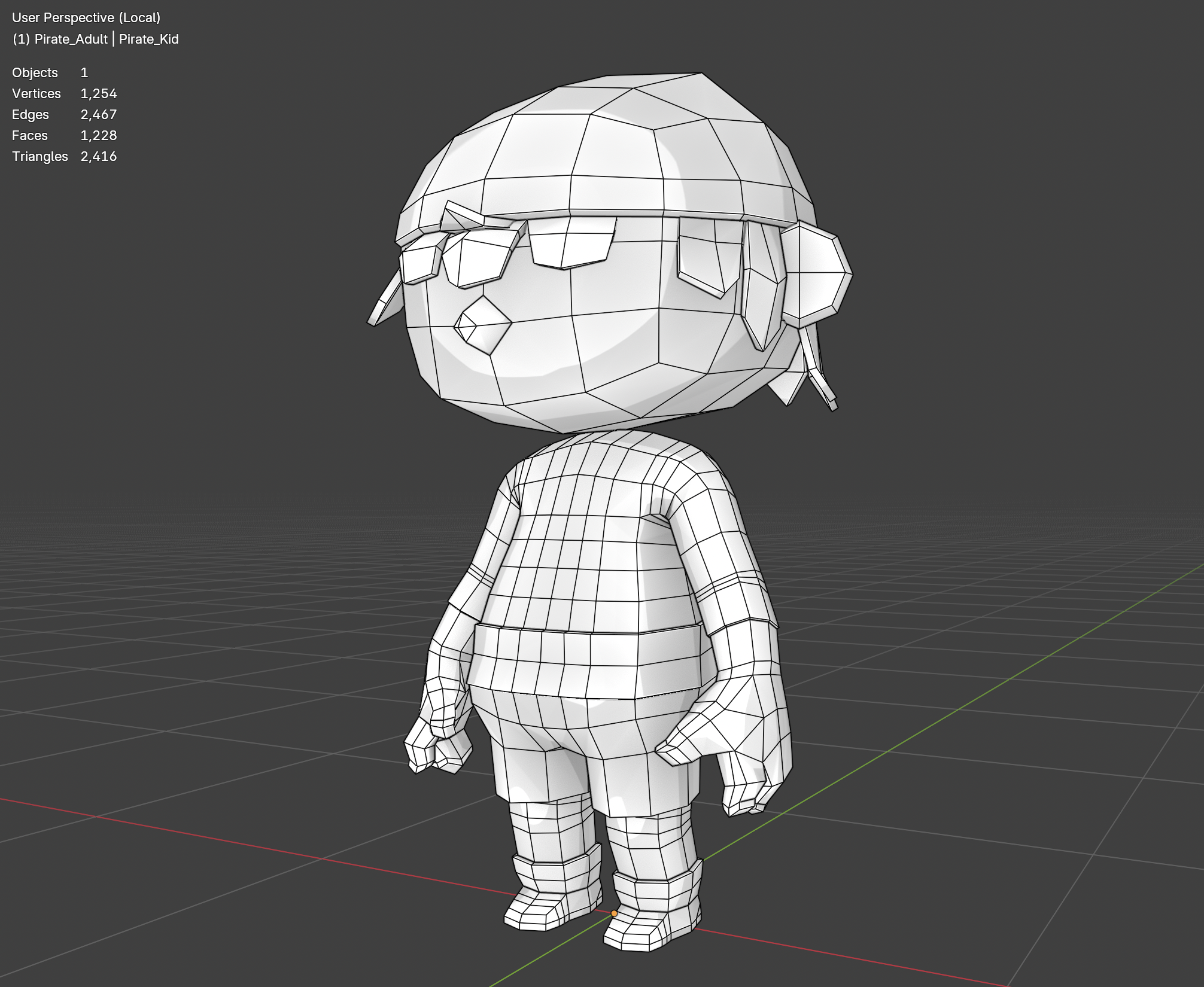Image resolution: width=1204 pixels, height=987 pixels.
Task: Click the orange object origin dot
Action: 614,913
